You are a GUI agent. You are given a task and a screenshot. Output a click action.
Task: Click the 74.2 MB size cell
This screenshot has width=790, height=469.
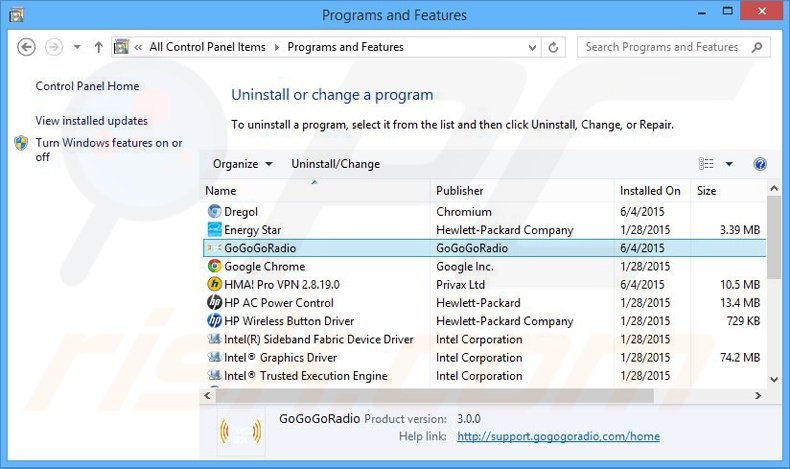click(x=740, y=358)
